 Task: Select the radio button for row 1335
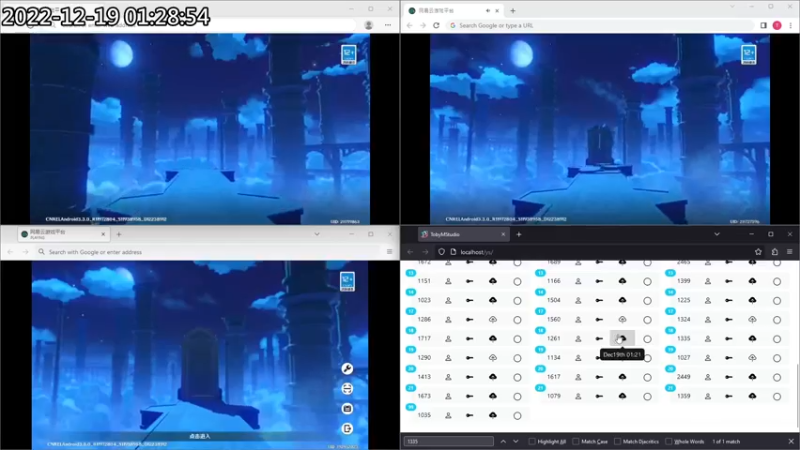click(777, 339)
